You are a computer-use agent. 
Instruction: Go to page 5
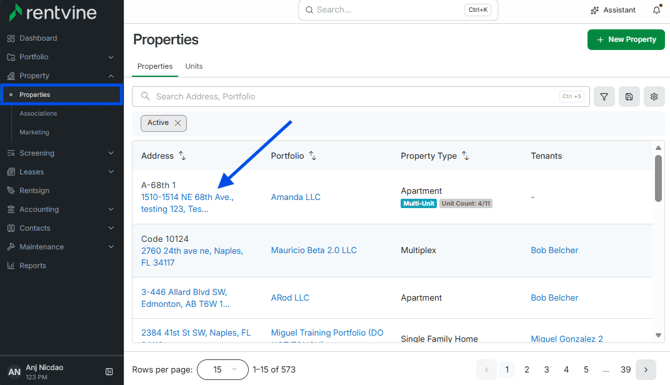coord(586,370)
